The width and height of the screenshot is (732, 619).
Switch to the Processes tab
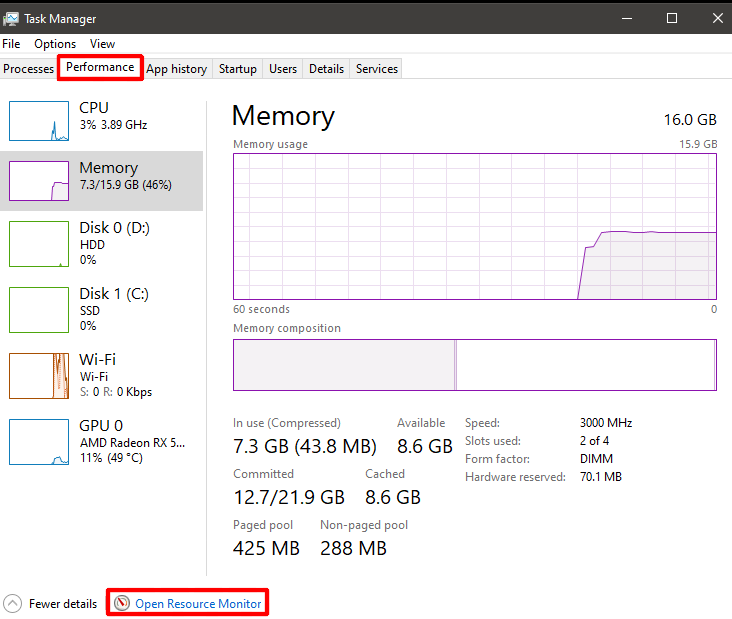click(28, 69)
